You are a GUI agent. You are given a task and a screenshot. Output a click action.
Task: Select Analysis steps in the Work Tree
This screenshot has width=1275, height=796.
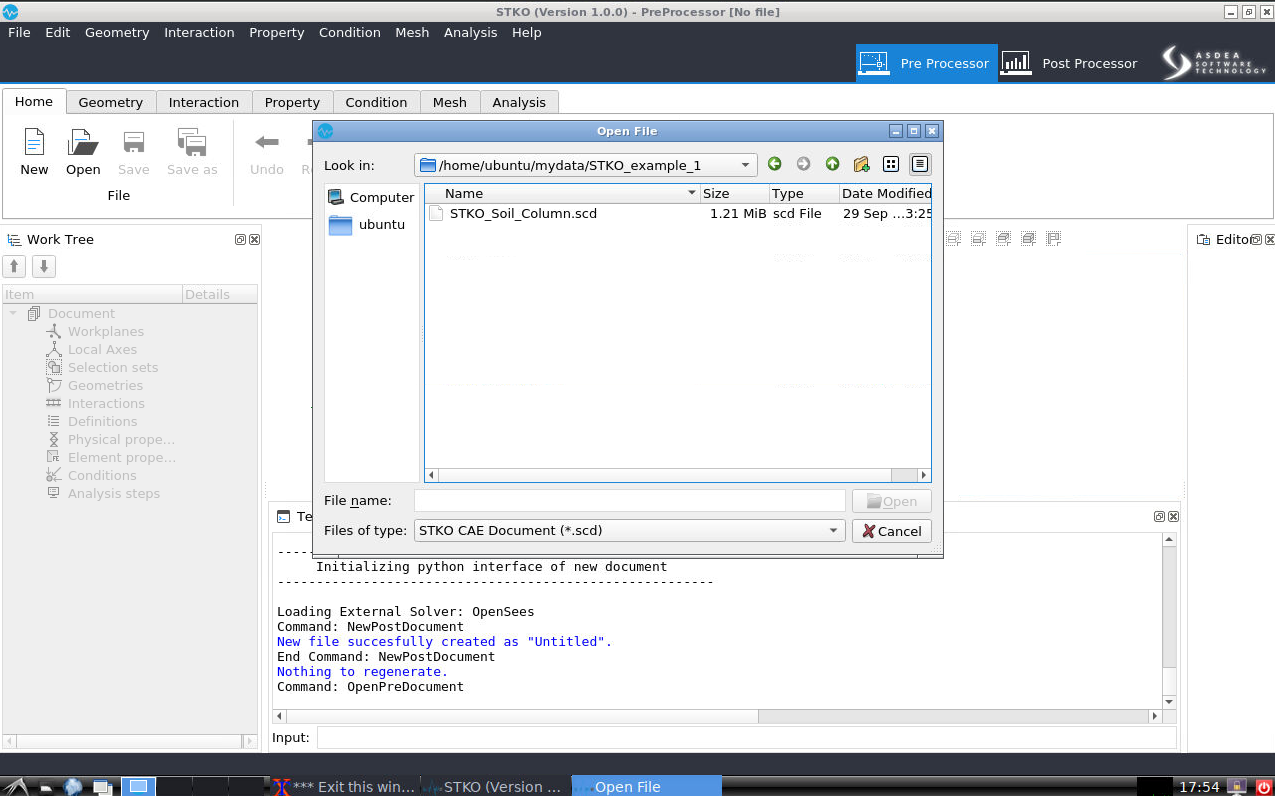click(114, 494)
